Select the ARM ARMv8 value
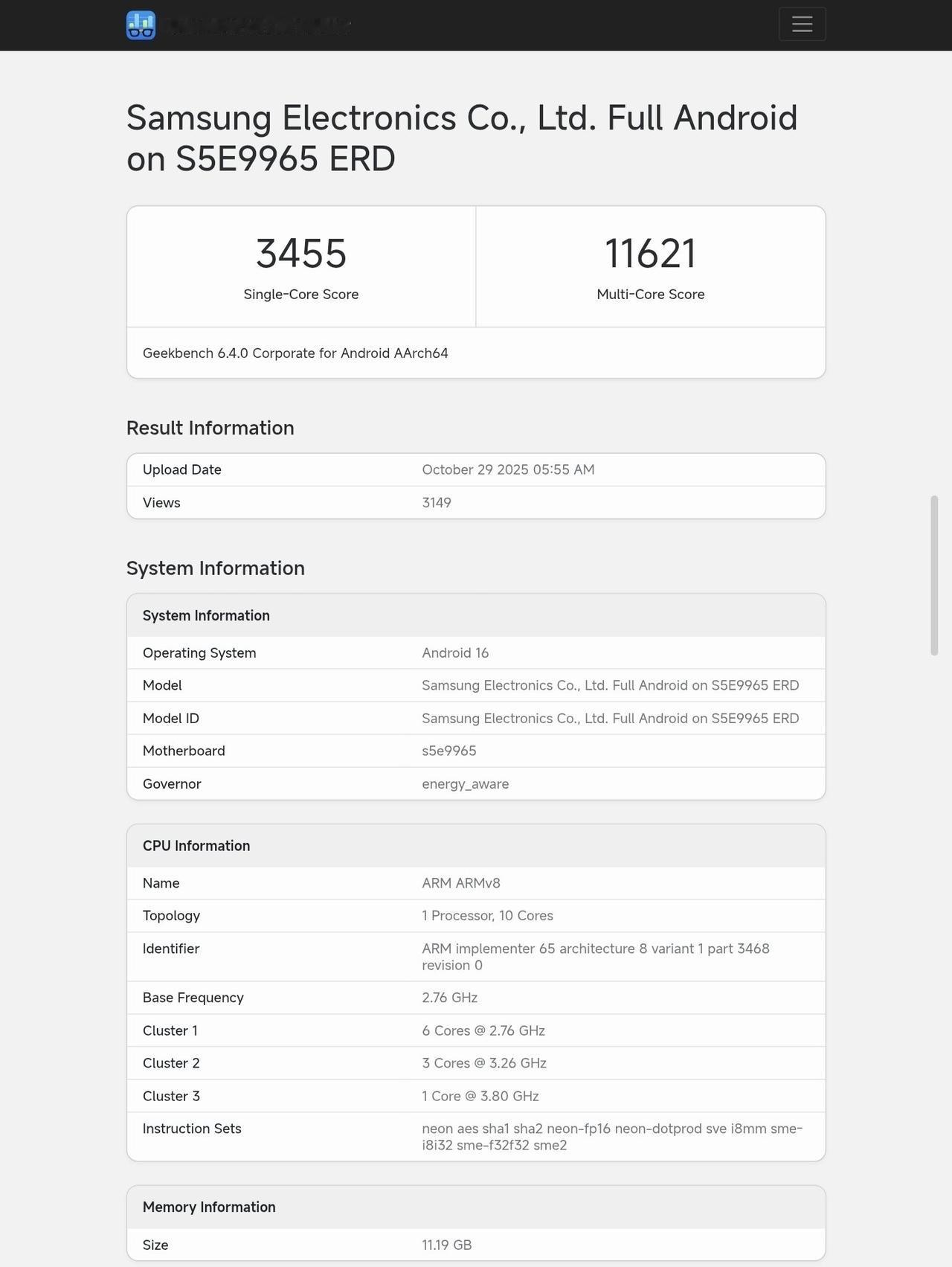 pos(461,883)
